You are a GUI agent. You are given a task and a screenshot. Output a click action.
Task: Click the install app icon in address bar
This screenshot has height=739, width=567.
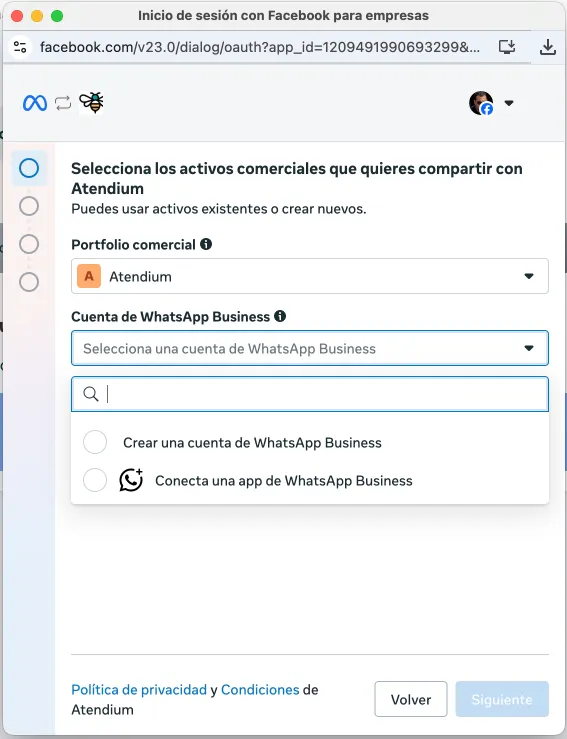tap(507, 47)
